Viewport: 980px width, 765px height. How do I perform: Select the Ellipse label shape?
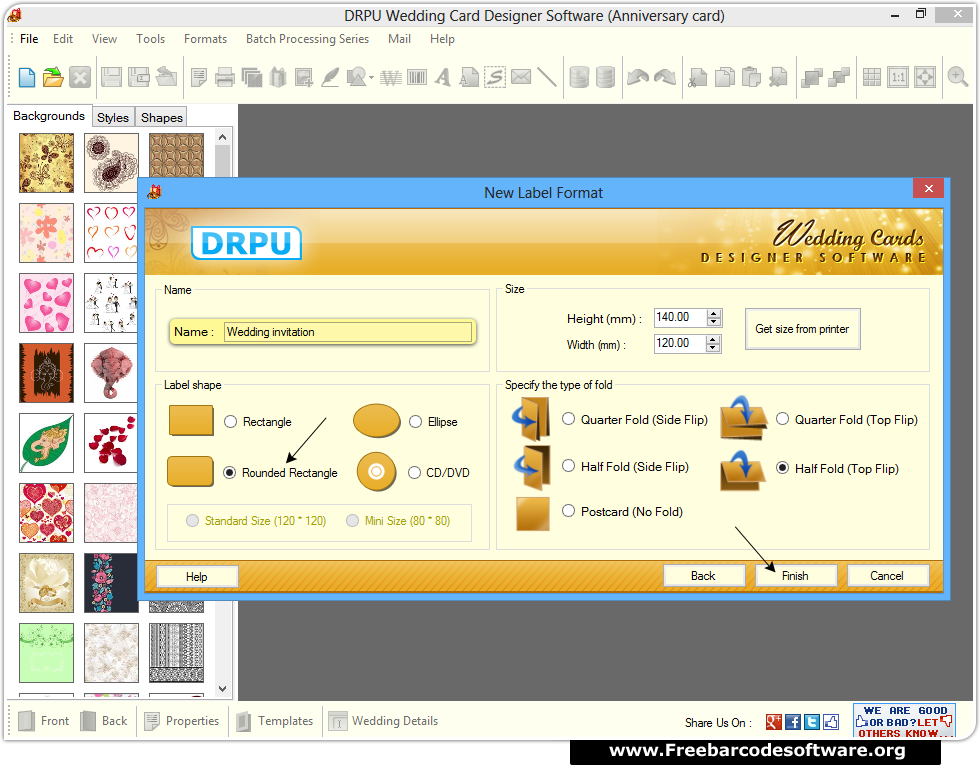point(416,422)
